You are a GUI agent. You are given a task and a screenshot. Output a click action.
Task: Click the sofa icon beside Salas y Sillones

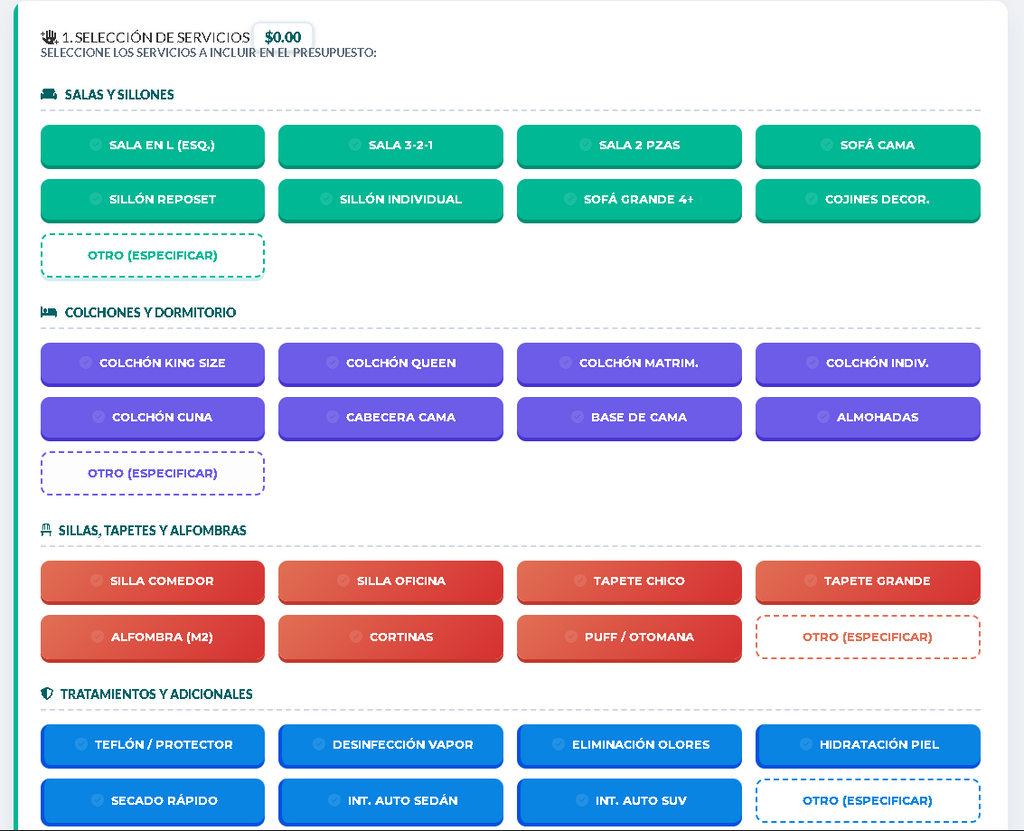click(48, 95)
